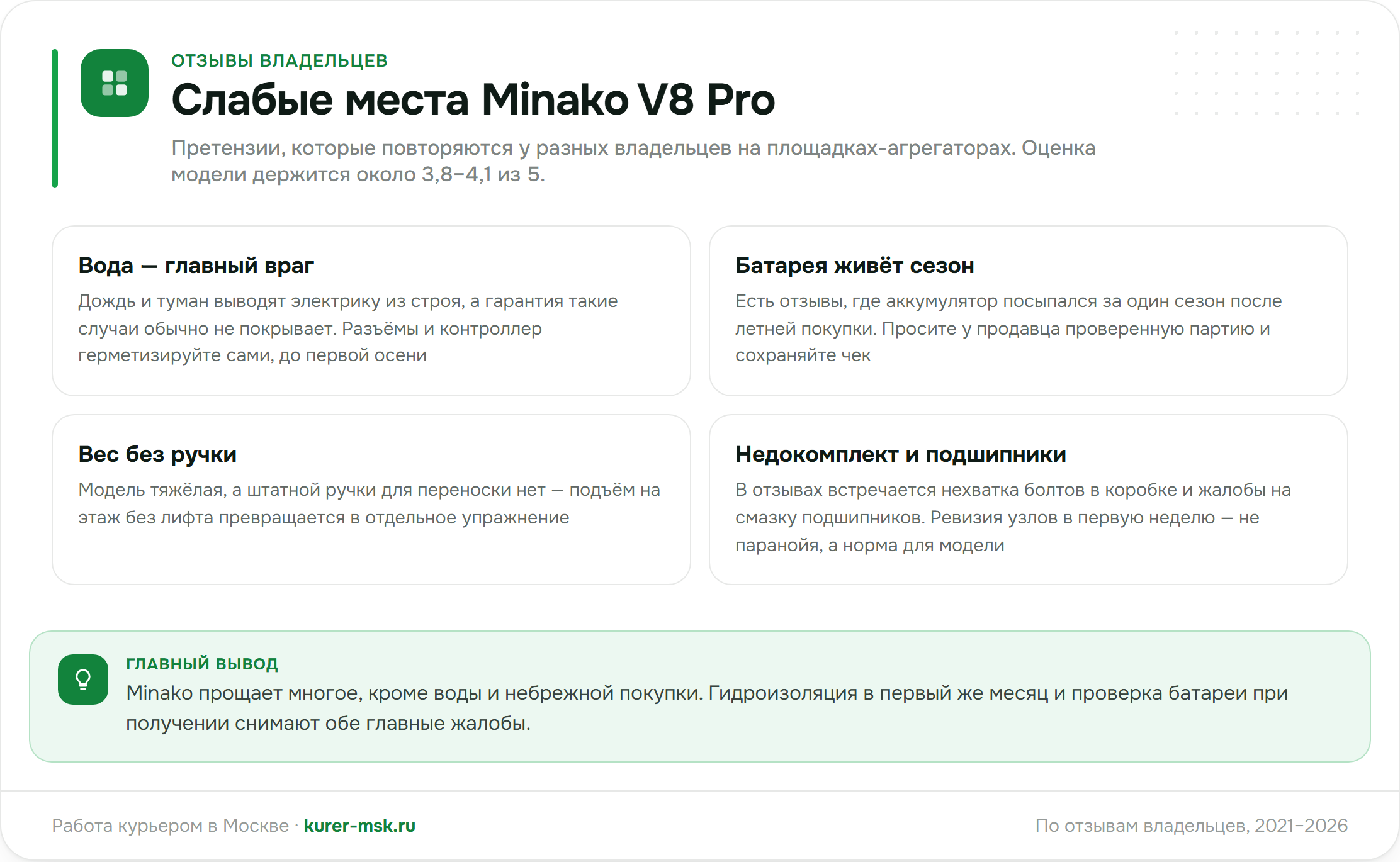
Task: Select the card title 'Вода — главный враг'
Action: click(x=196, y=266)
